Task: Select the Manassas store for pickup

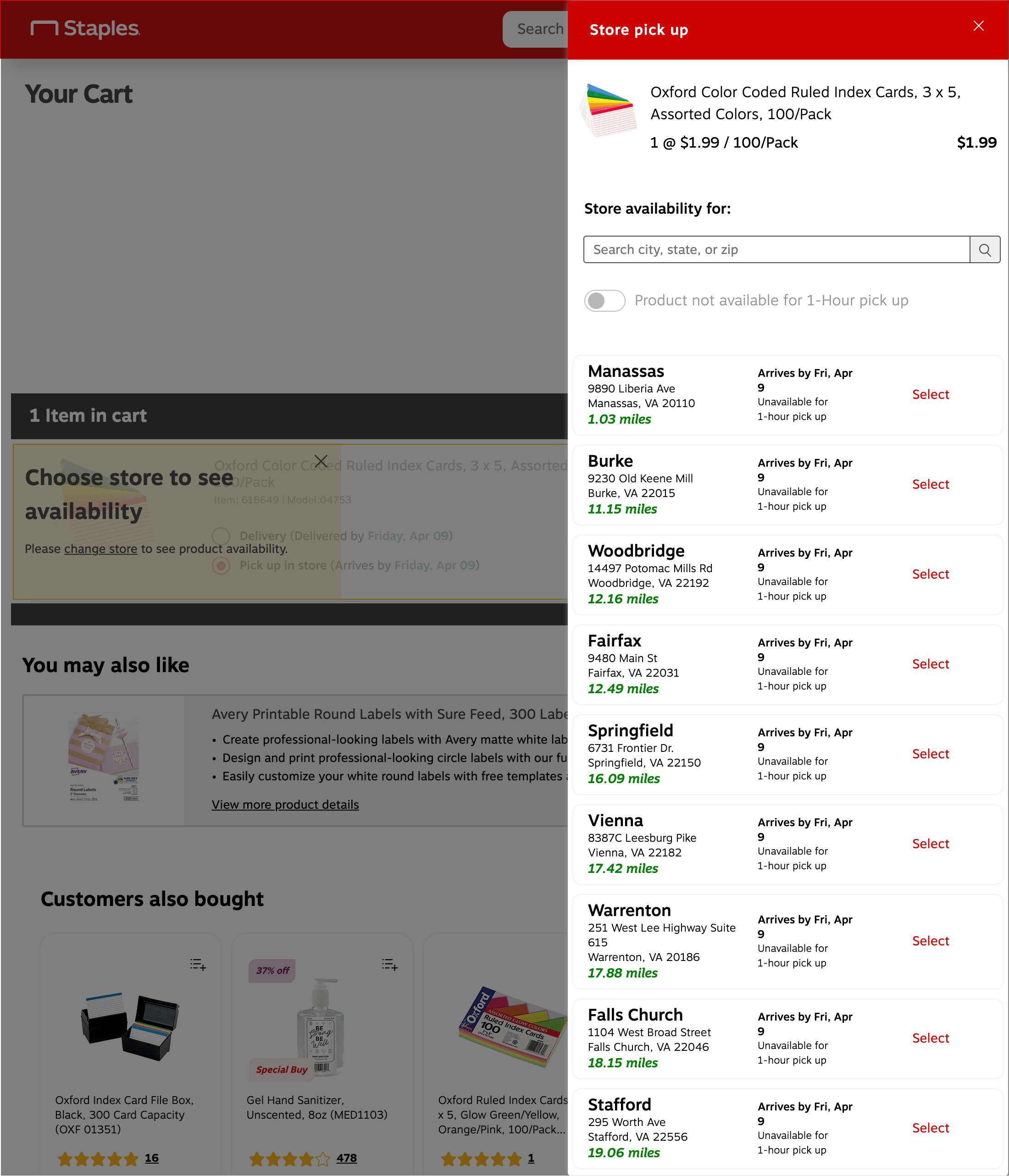Action: [930, 394]
